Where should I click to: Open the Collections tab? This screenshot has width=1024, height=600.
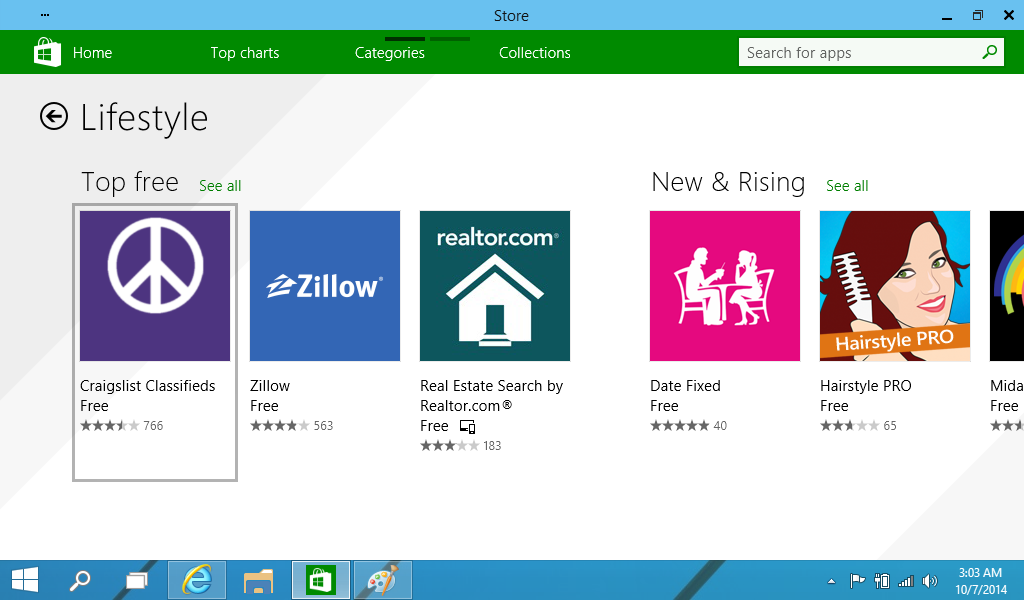tap(535, 53)
